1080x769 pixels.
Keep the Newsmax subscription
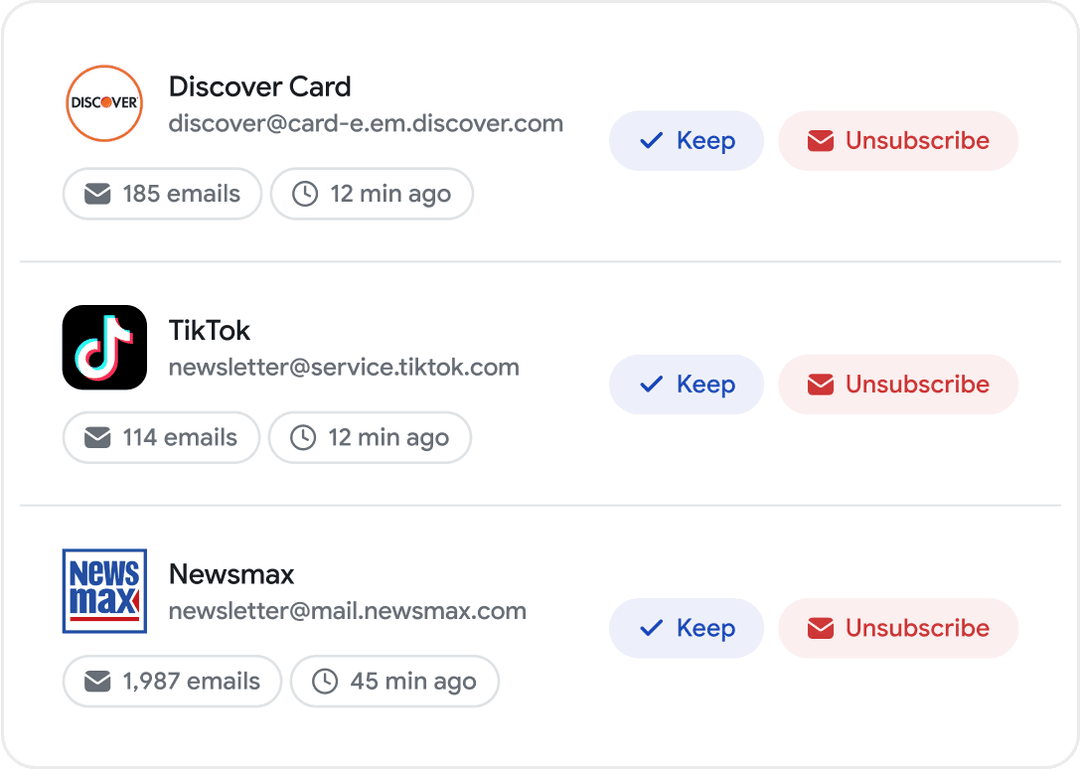(686, 628)
